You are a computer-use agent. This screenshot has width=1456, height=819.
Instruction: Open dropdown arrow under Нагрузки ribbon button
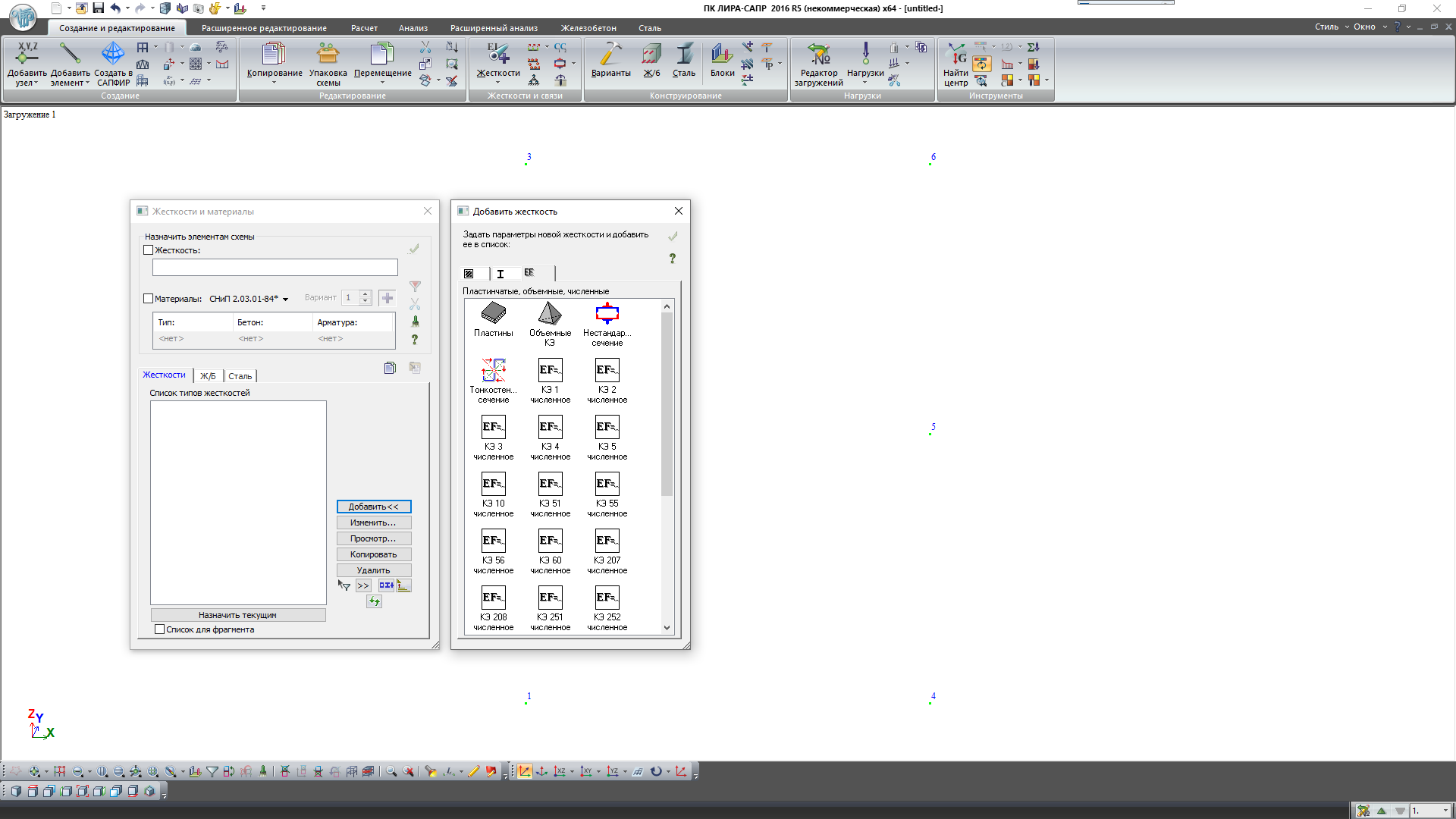[865, 83]
